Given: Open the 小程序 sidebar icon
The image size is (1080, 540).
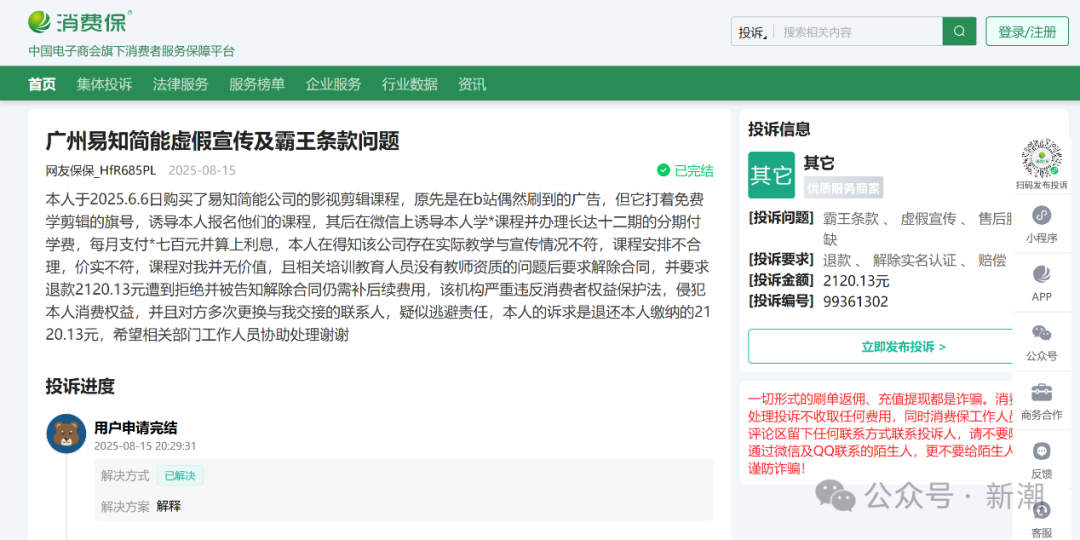Looking at the screenshot, I should (x=1041, y=216).
